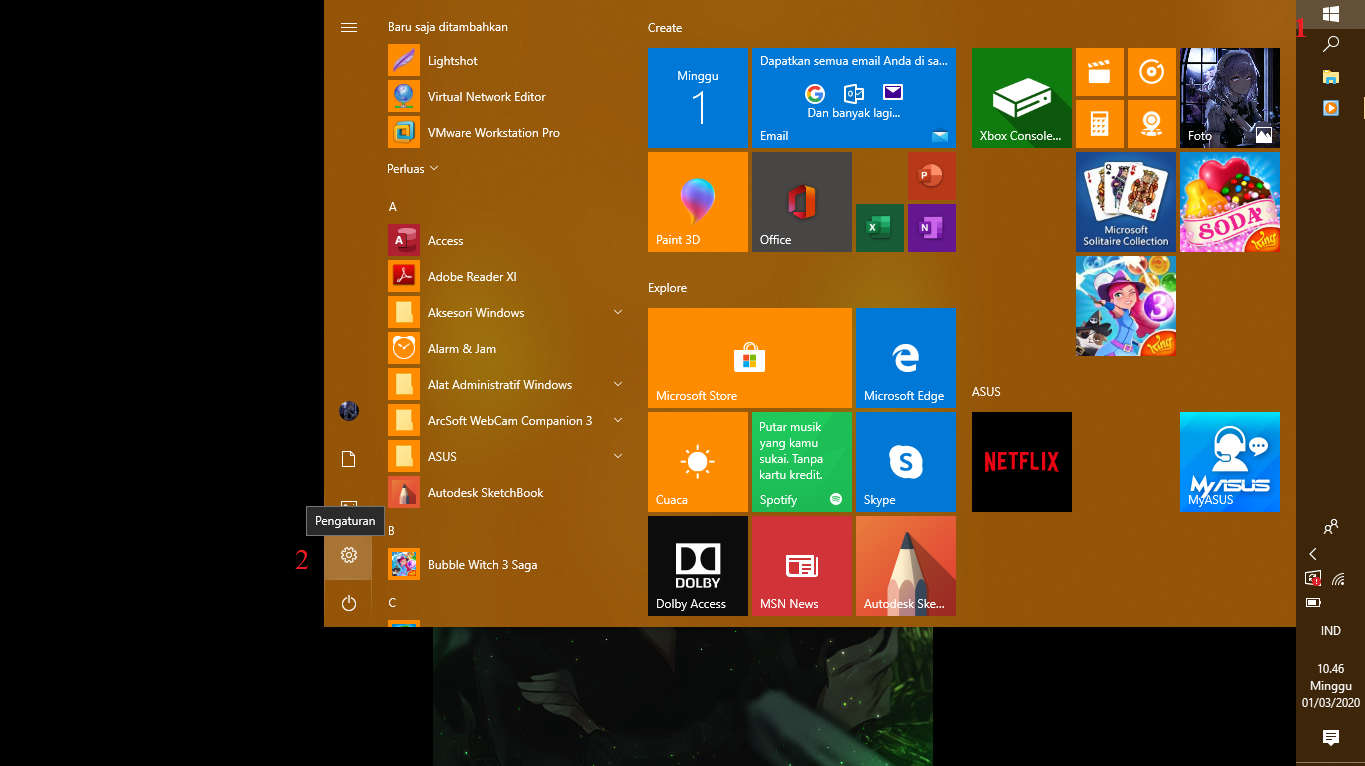The image size is (1365, 766).
Task: Expand ArcSoft WebCam Companion 3 folder
Action: (508, 421)
